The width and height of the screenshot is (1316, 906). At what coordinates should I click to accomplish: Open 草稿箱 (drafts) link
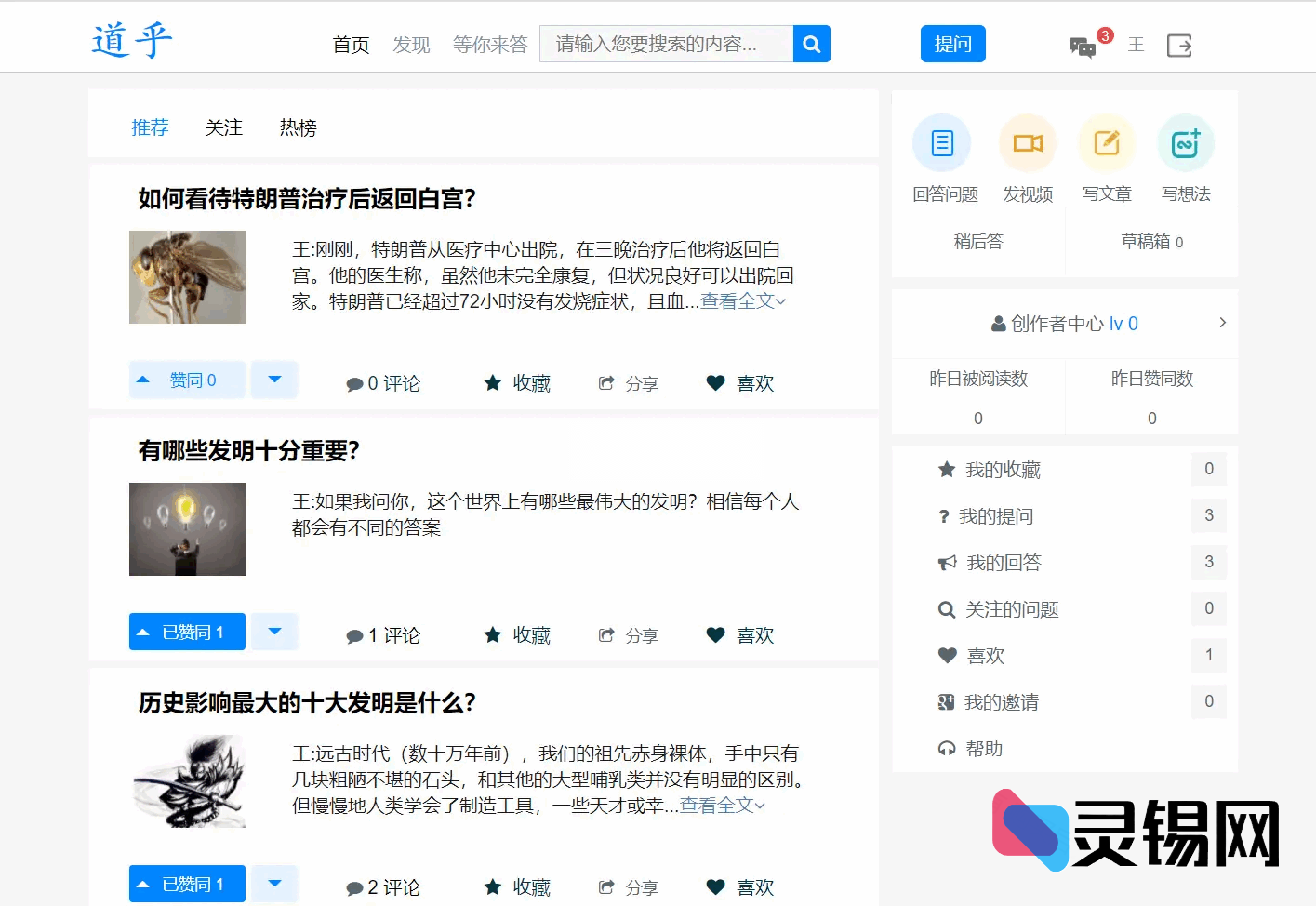[1150, 241]
